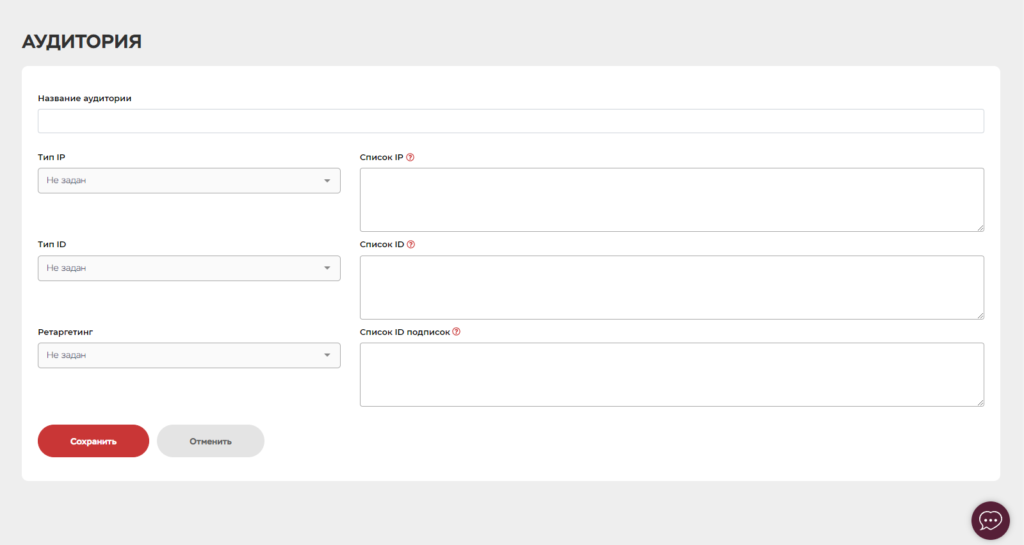
Task: Show help for Список ID подписок
Action: [x=456, y=332]
